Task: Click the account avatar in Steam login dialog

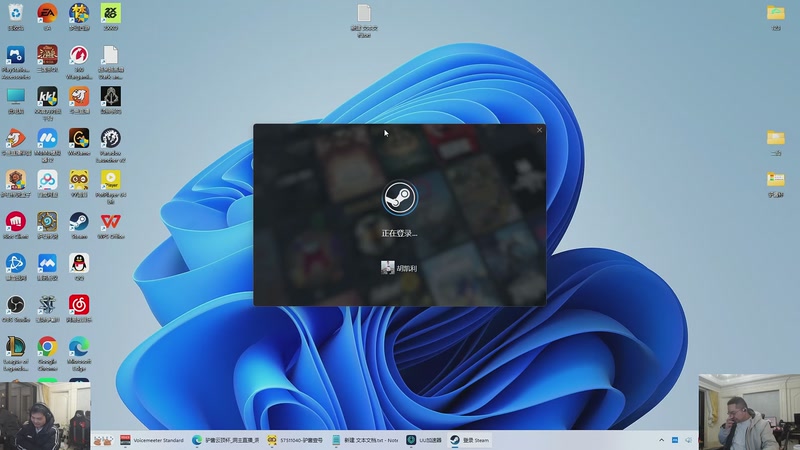Action: coord(388,267)
